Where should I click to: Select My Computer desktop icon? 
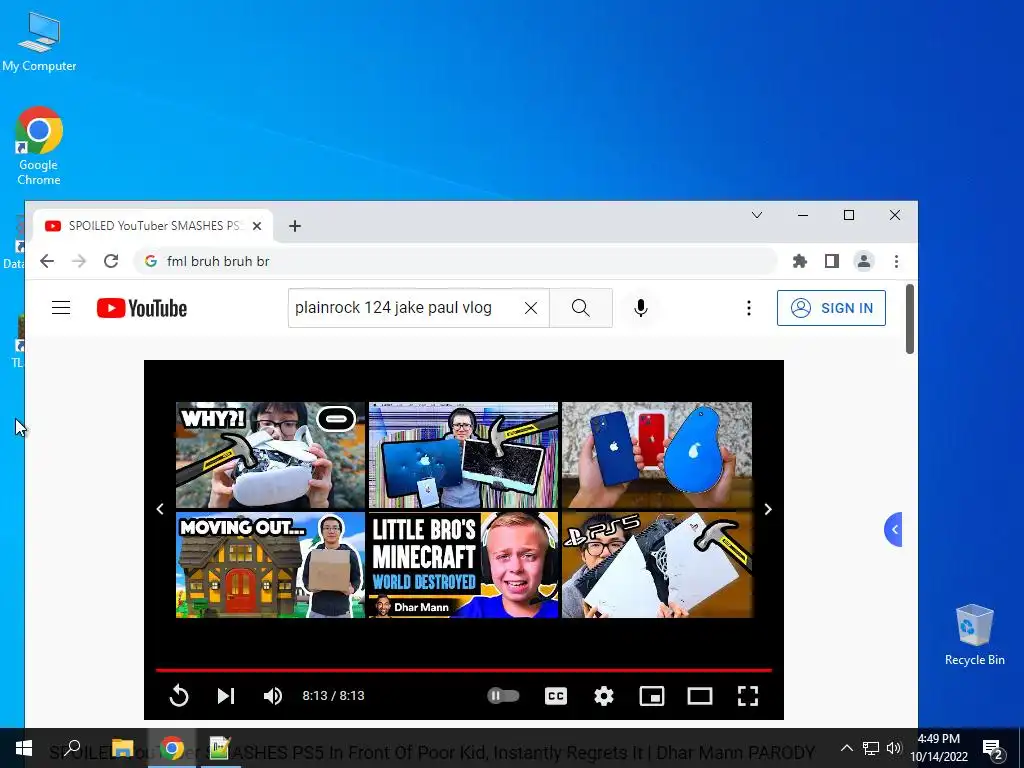point(39,42)
